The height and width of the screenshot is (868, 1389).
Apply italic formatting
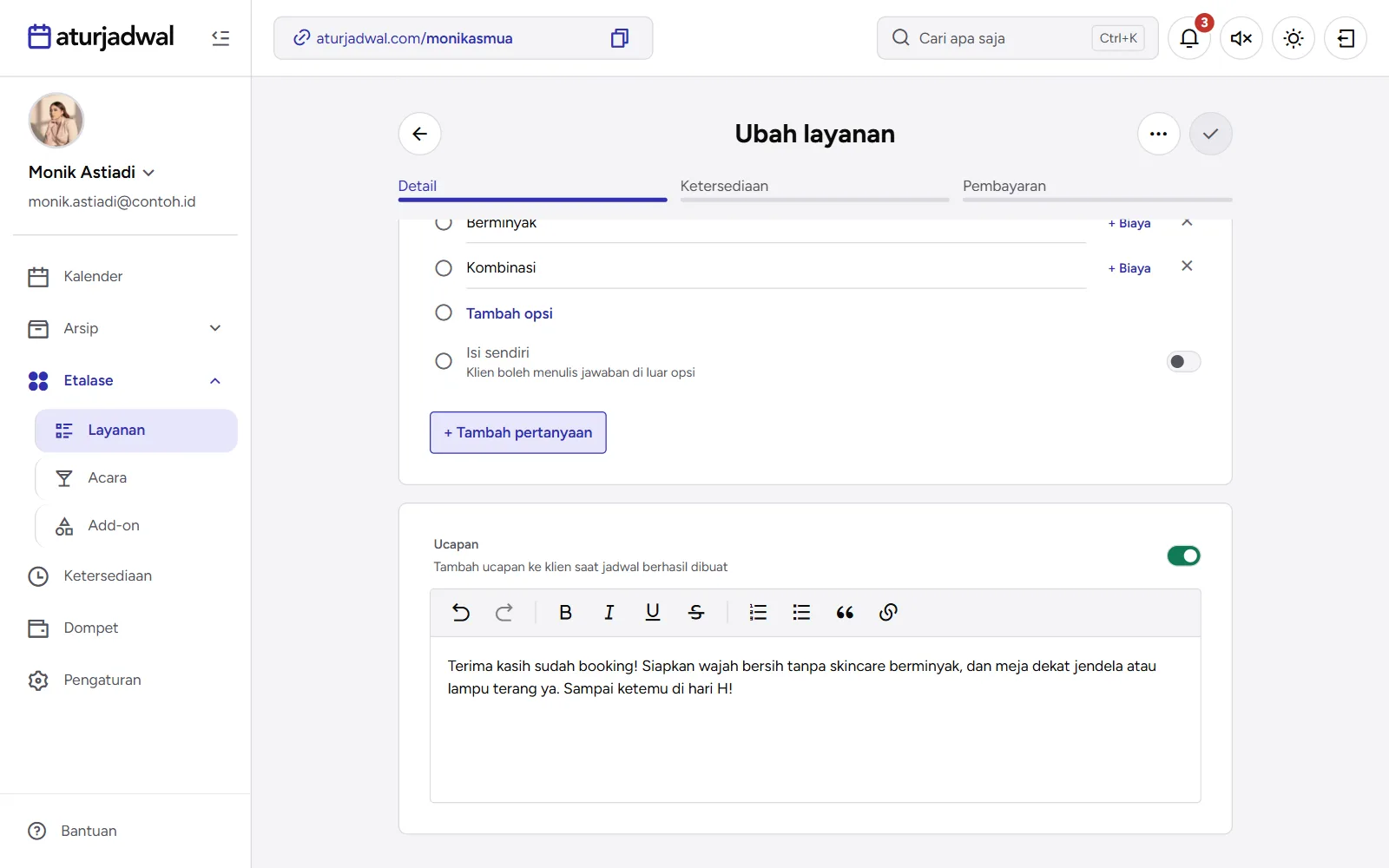[x=609, y=613]
